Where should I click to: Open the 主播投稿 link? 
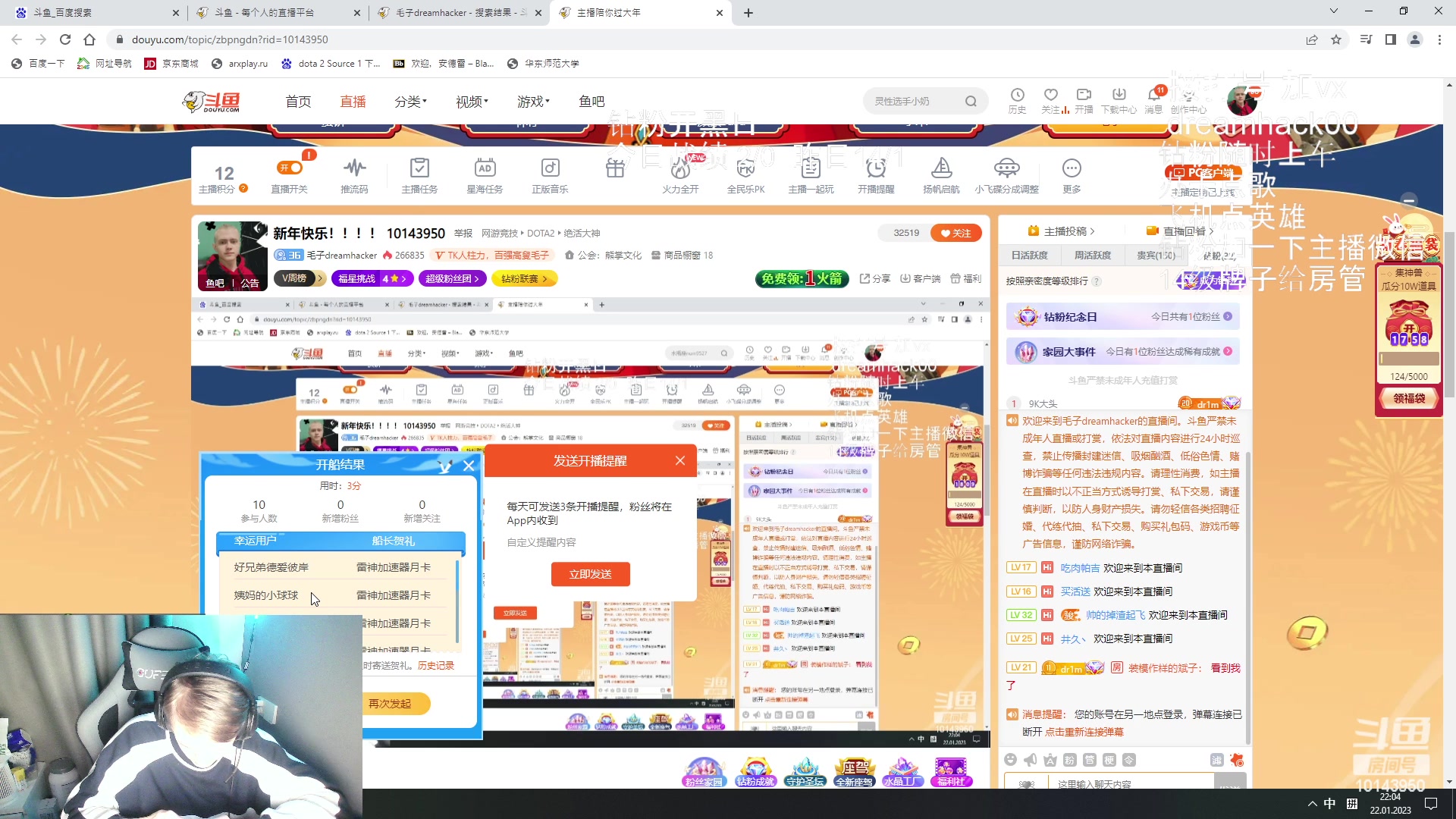click(x=1061, y=231)
